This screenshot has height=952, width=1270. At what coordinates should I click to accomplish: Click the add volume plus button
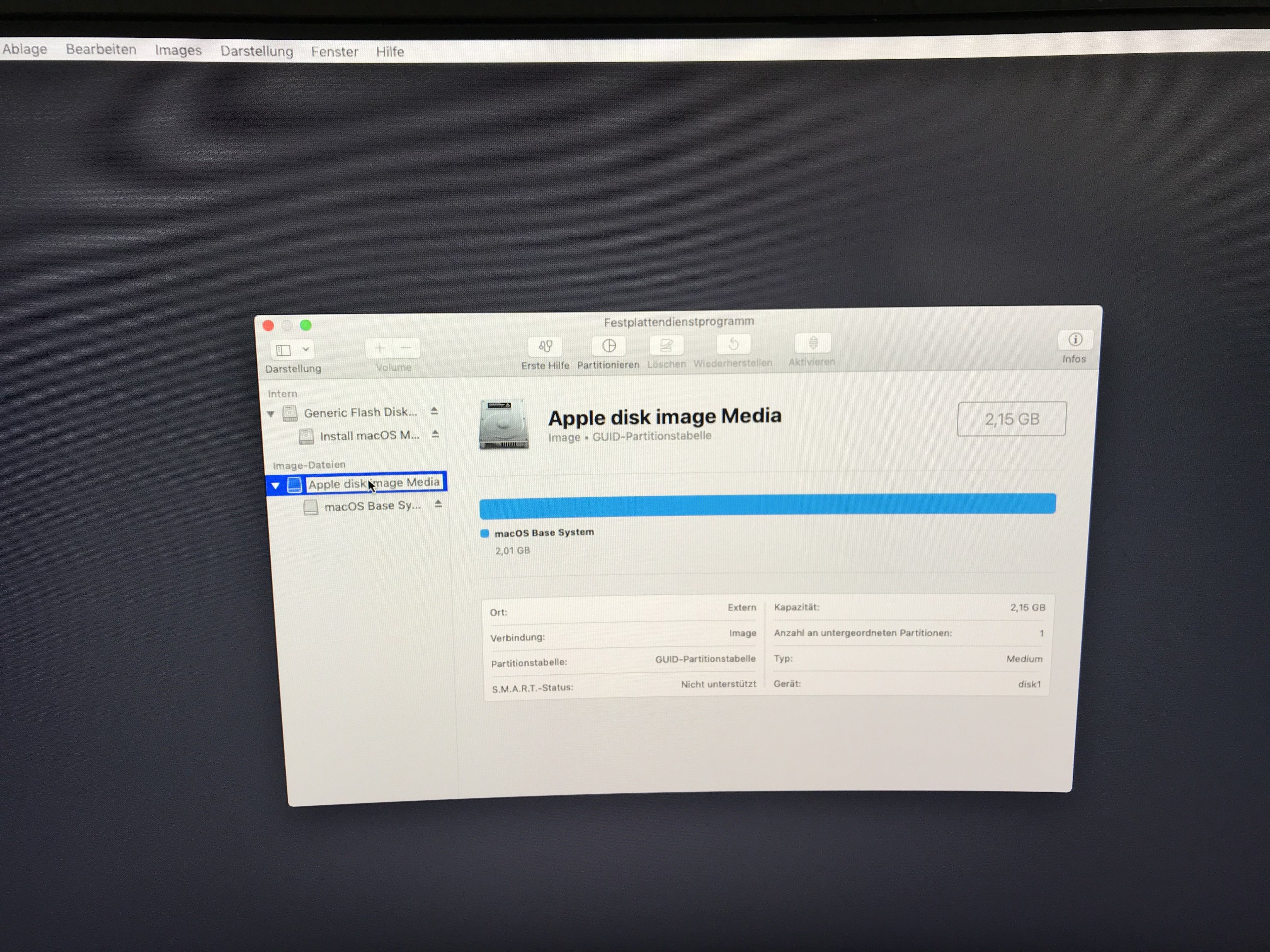(379, 348)
